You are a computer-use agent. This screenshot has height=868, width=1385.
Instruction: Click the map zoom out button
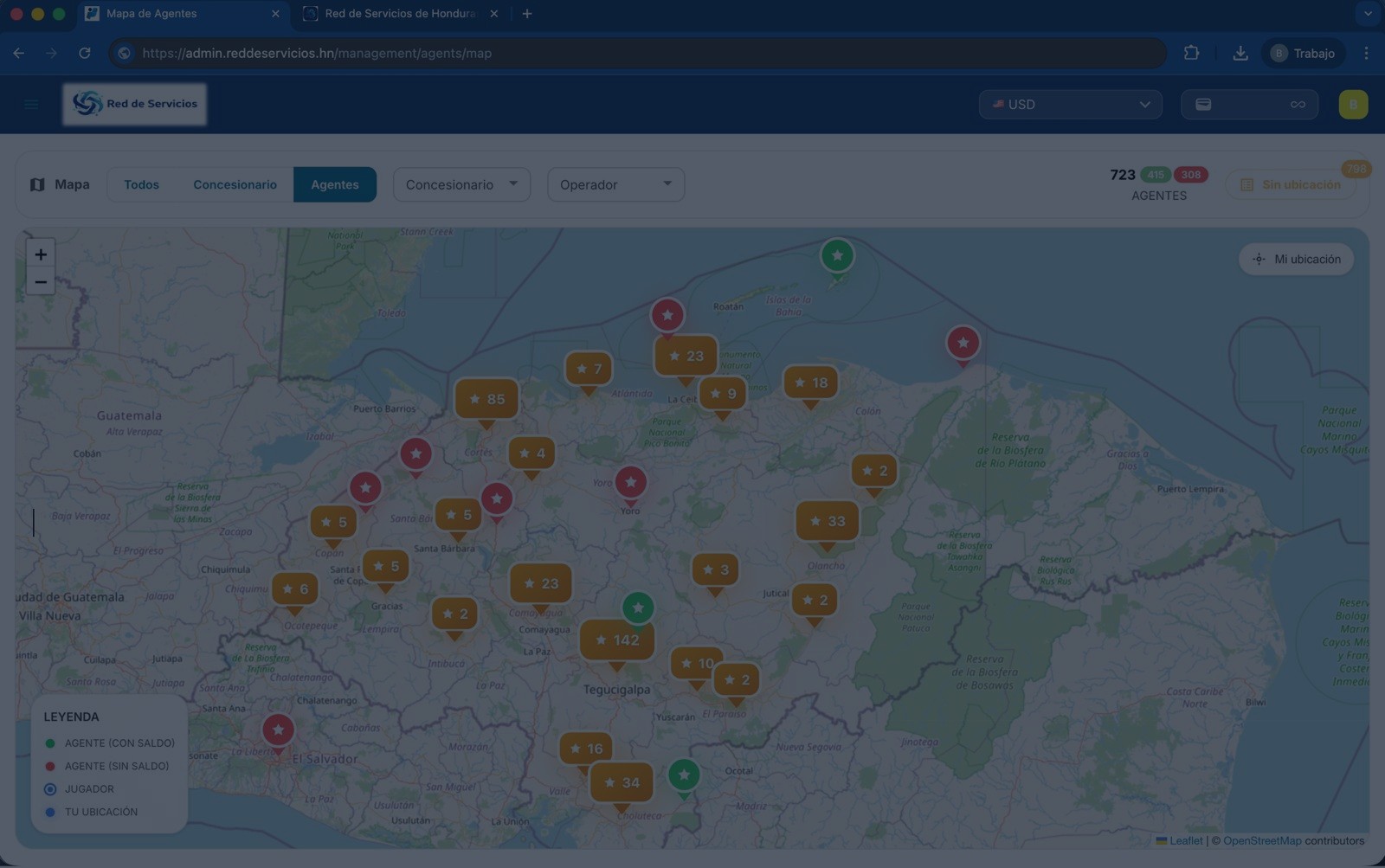click(x=41, y=282)
